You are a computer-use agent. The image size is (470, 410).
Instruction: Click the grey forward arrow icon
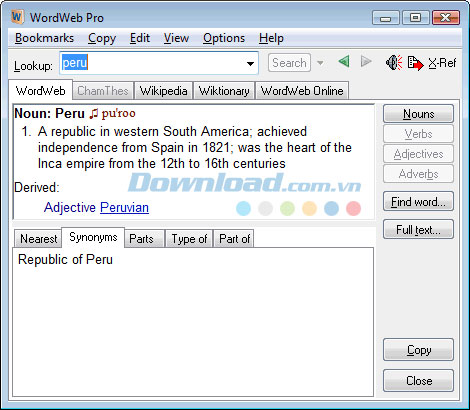(366, 62)
